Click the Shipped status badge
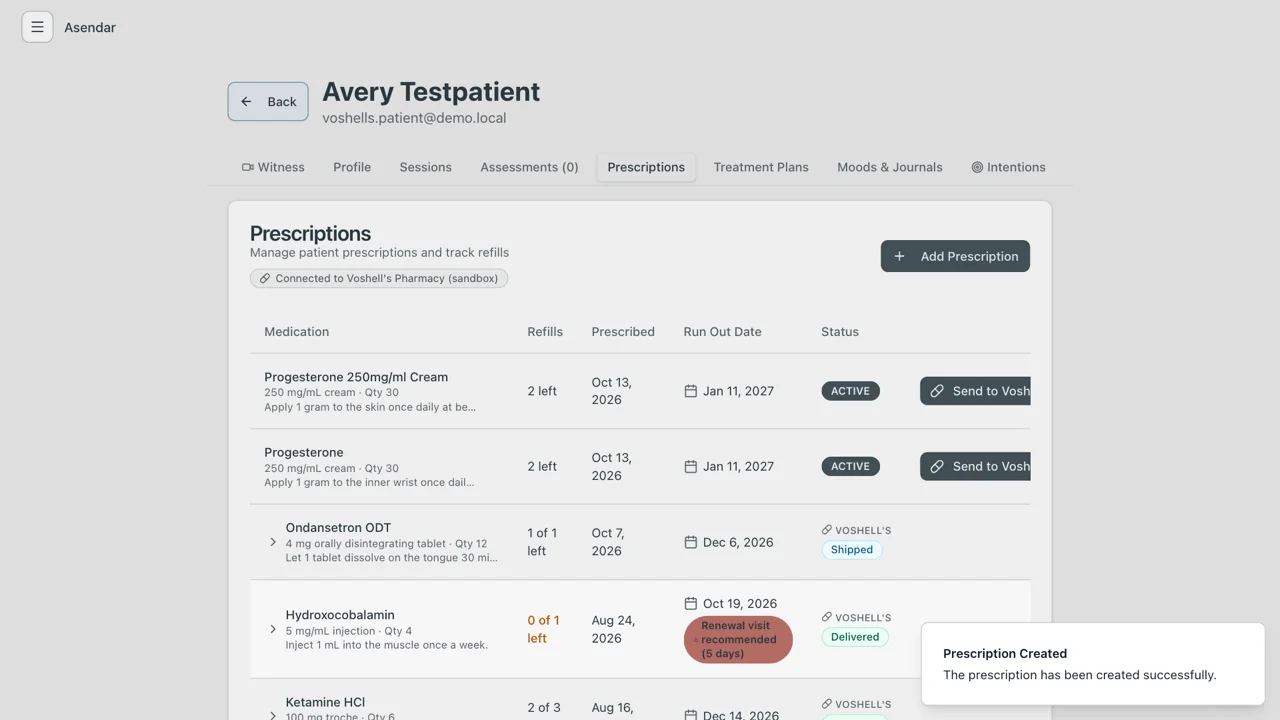Screen dimensions: 1280x720 (x=852, y=550)
